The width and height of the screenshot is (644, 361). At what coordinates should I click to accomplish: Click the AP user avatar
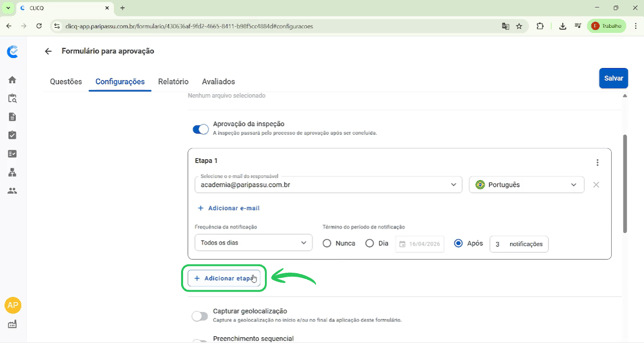(x=13, y=305)
